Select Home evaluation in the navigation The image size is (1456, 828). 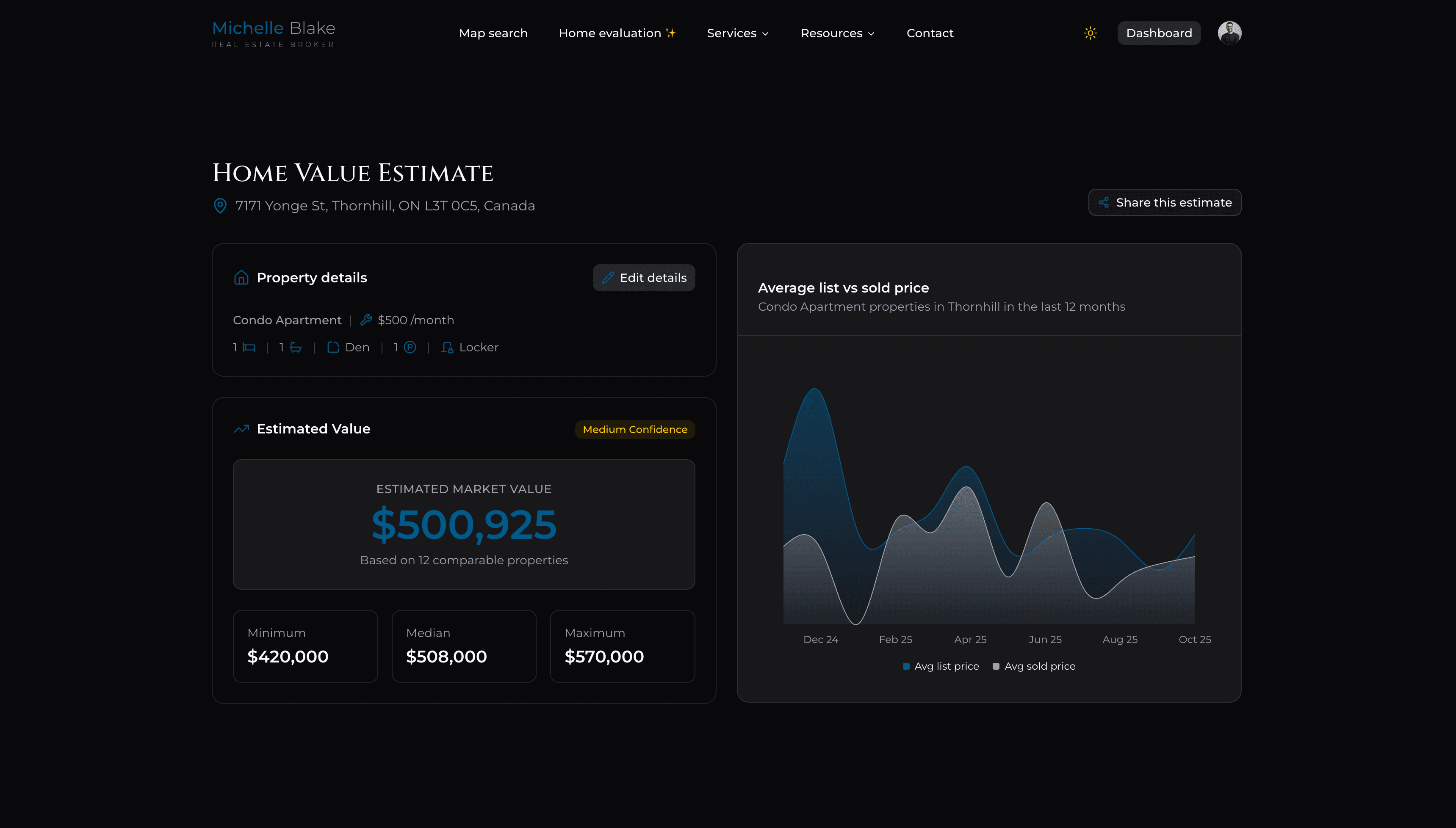click(617, 33)
